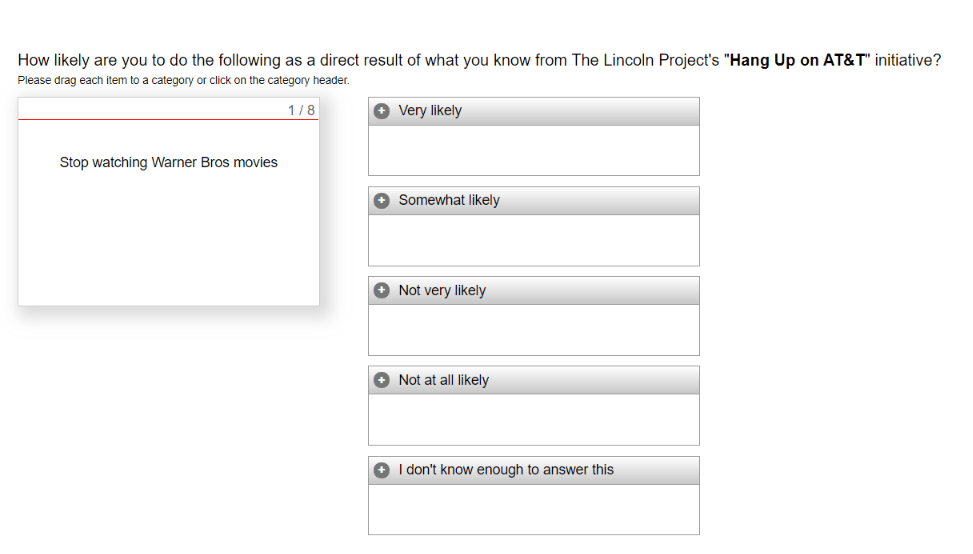Image resolution: width=973 pixels, height=554 pixels.
Task: Click the plus icon beside Somewhat likely
Action: click(381, 201)
